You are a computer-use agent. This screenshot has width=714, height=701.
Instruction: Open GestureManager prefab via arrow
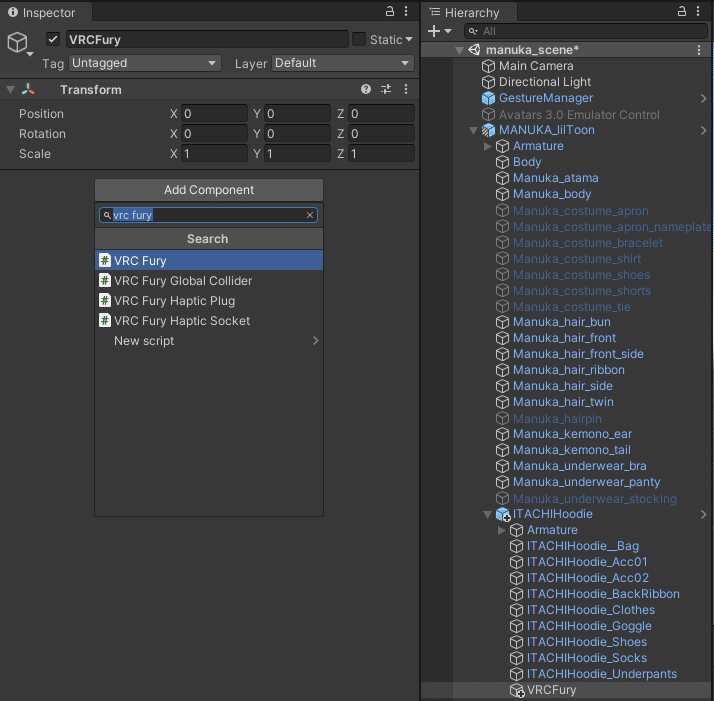pos(704,98)
